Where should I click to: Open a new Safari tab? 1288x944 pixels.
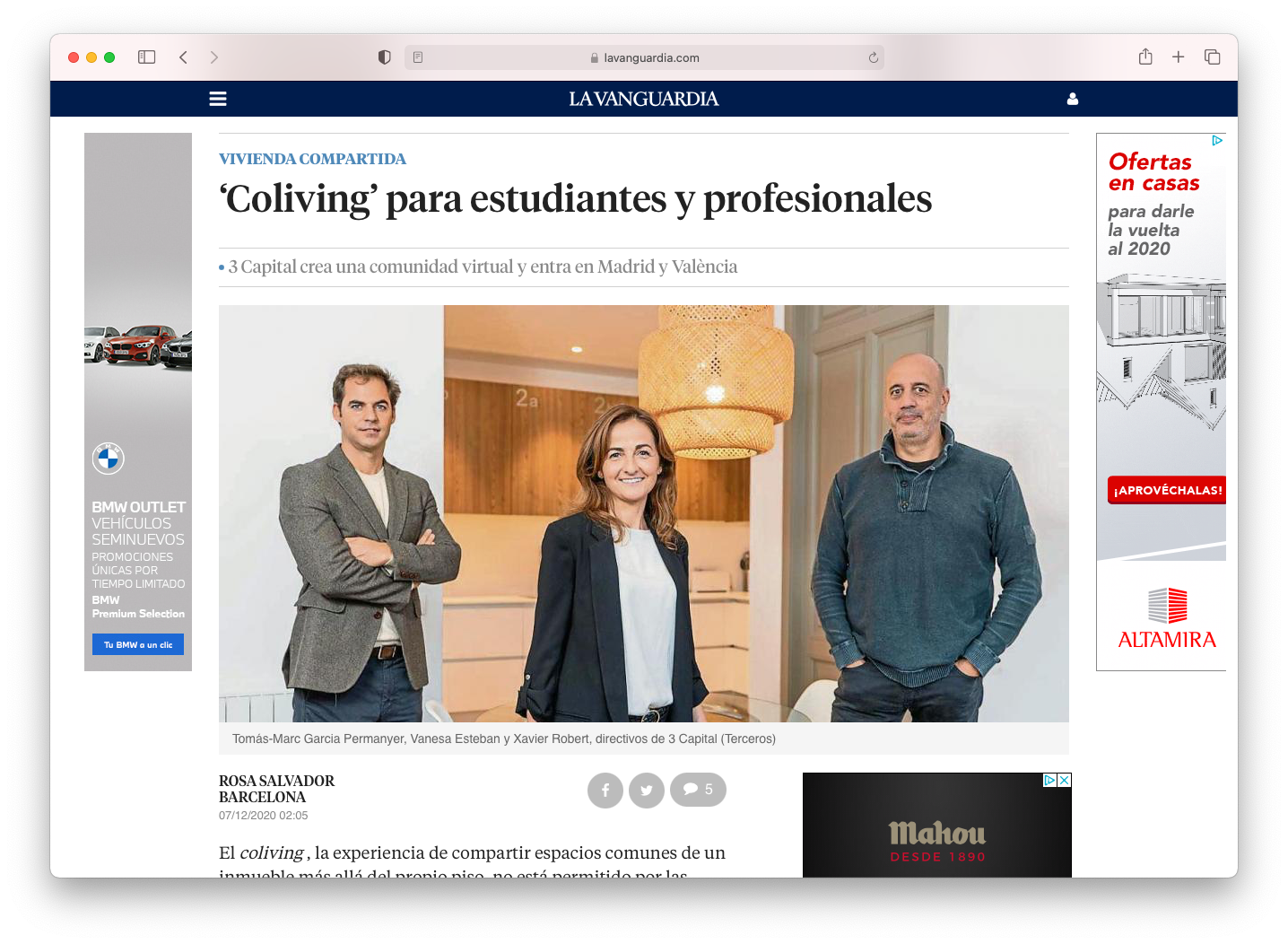tap(1179, 57)
